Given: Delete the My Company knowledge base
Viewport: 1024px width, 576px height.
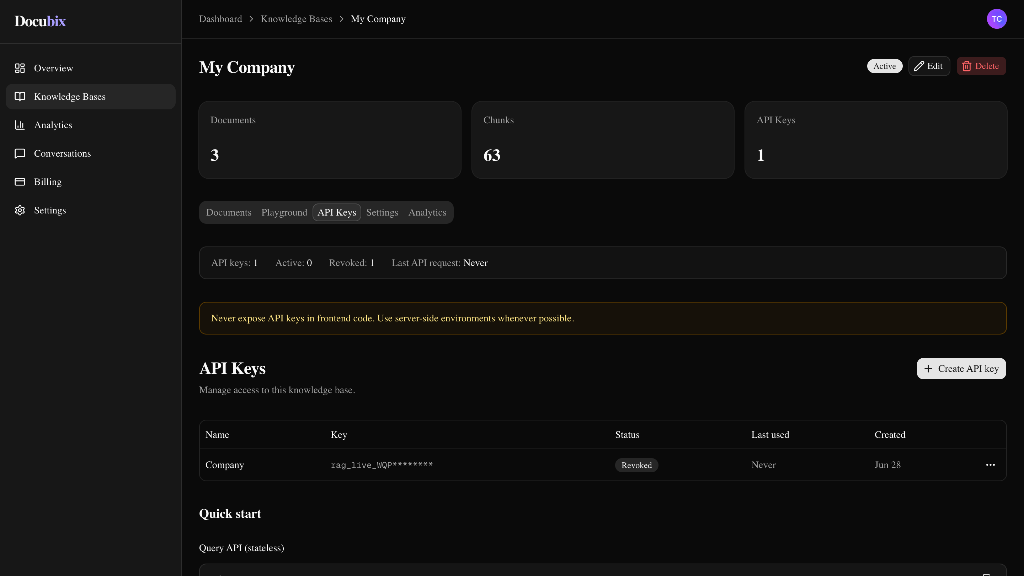Looking at the screenshot, I should pos(981,66).
